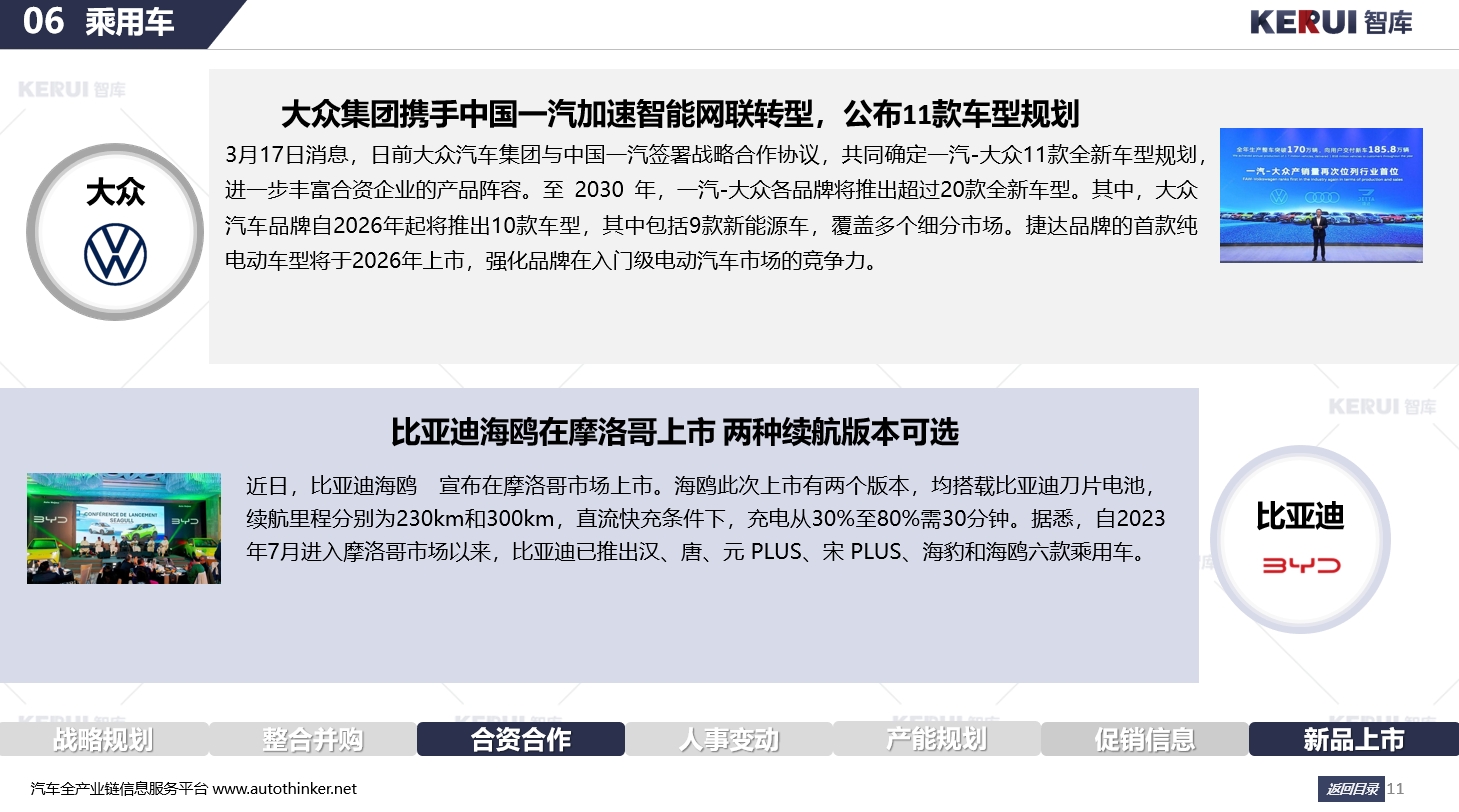1459x812 pixels.
Task: Click the line starting 续航里程分别为230km
Action: (706, 519)
